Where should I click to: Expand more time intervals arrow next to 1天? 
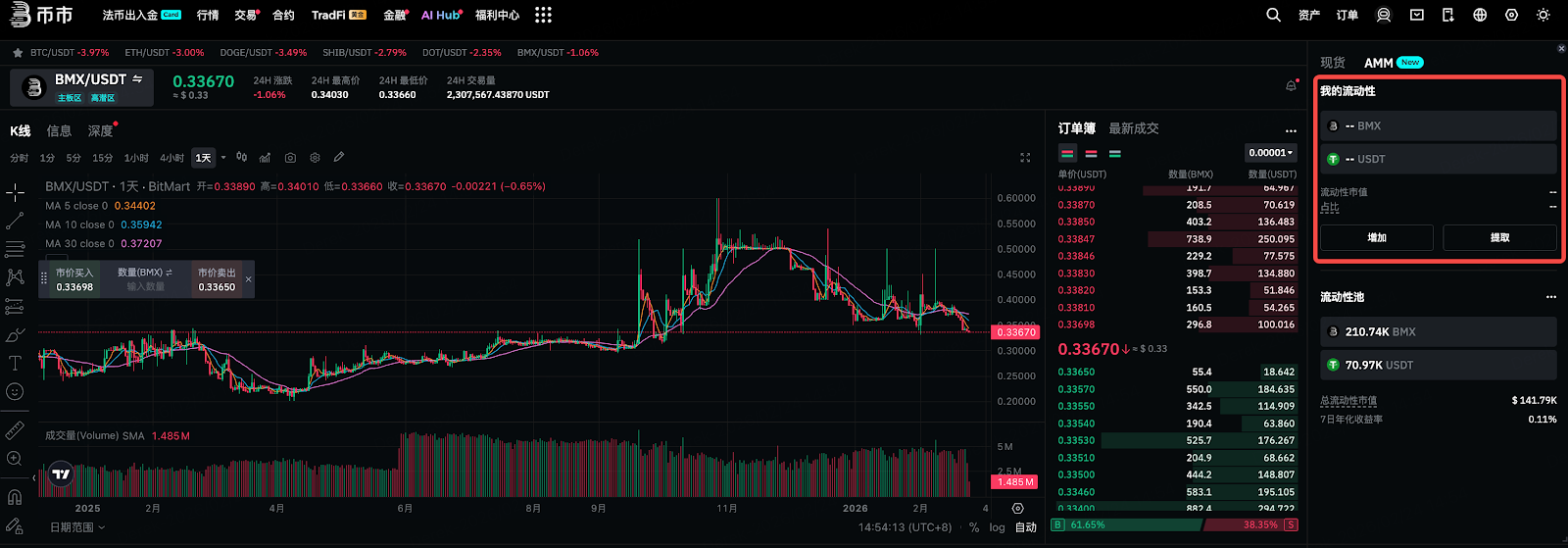(223, 158)
